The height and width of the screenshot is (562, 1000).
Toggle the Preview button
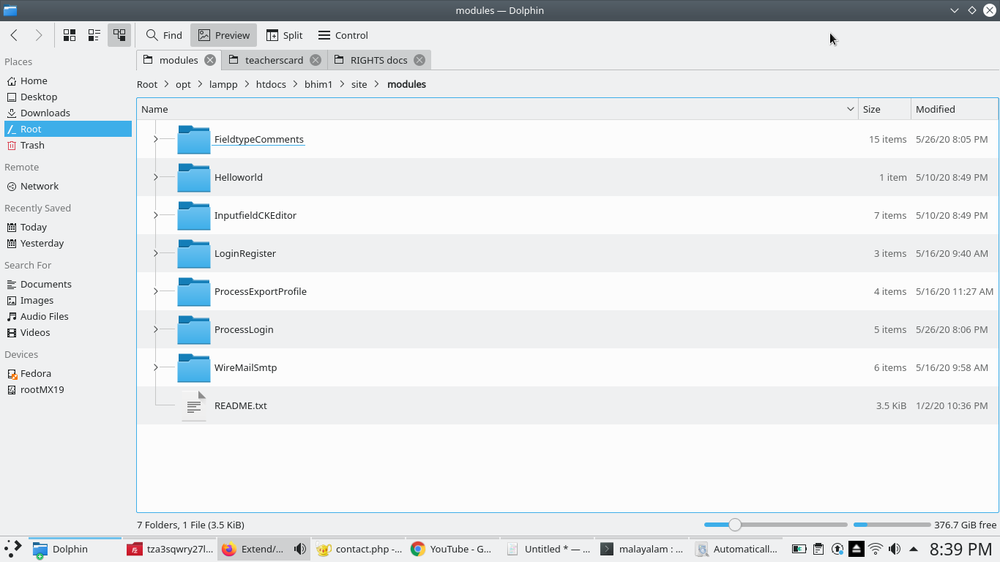223,35
